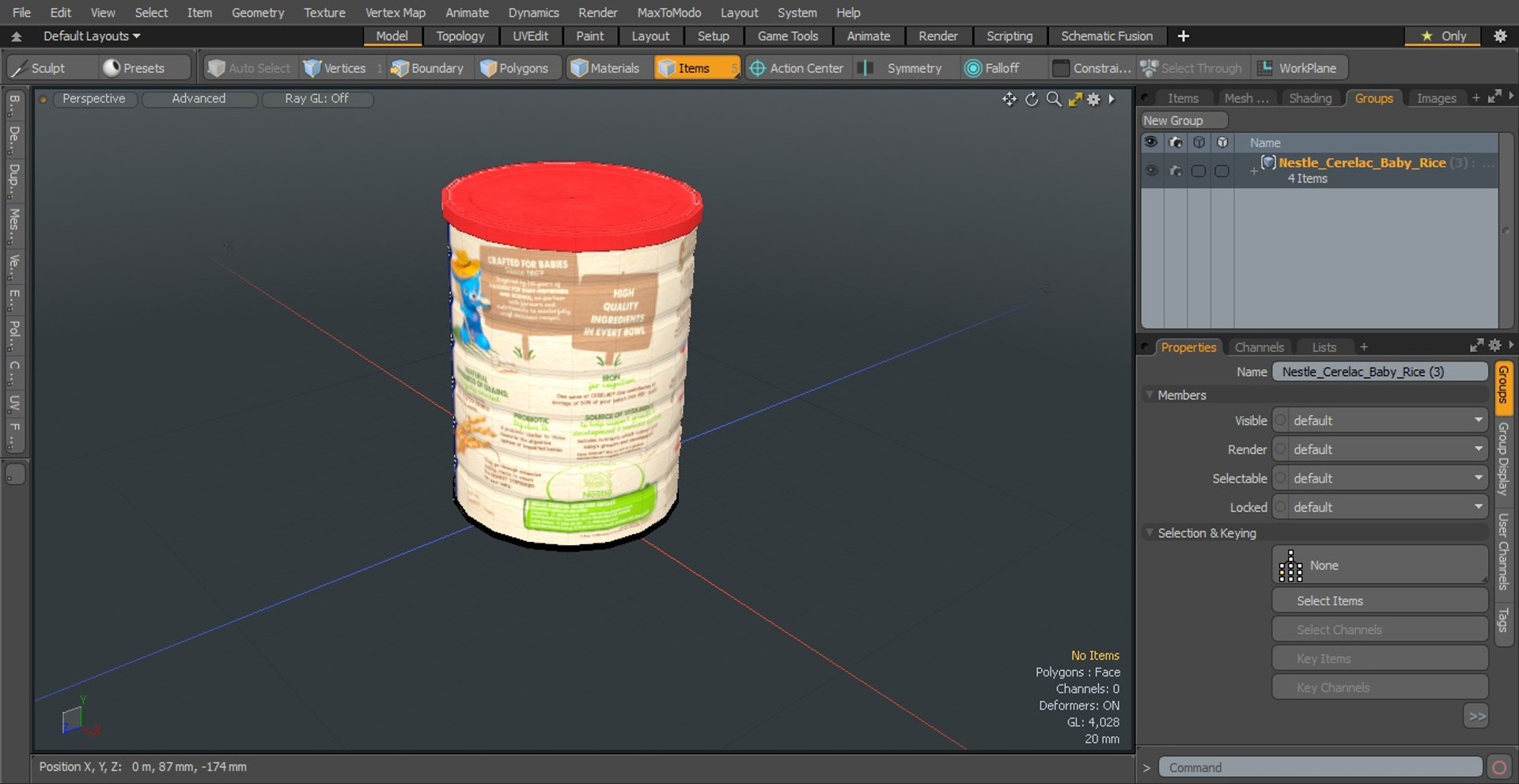Click the New Group button
1519x784 pixels.
pos(1184,120)
